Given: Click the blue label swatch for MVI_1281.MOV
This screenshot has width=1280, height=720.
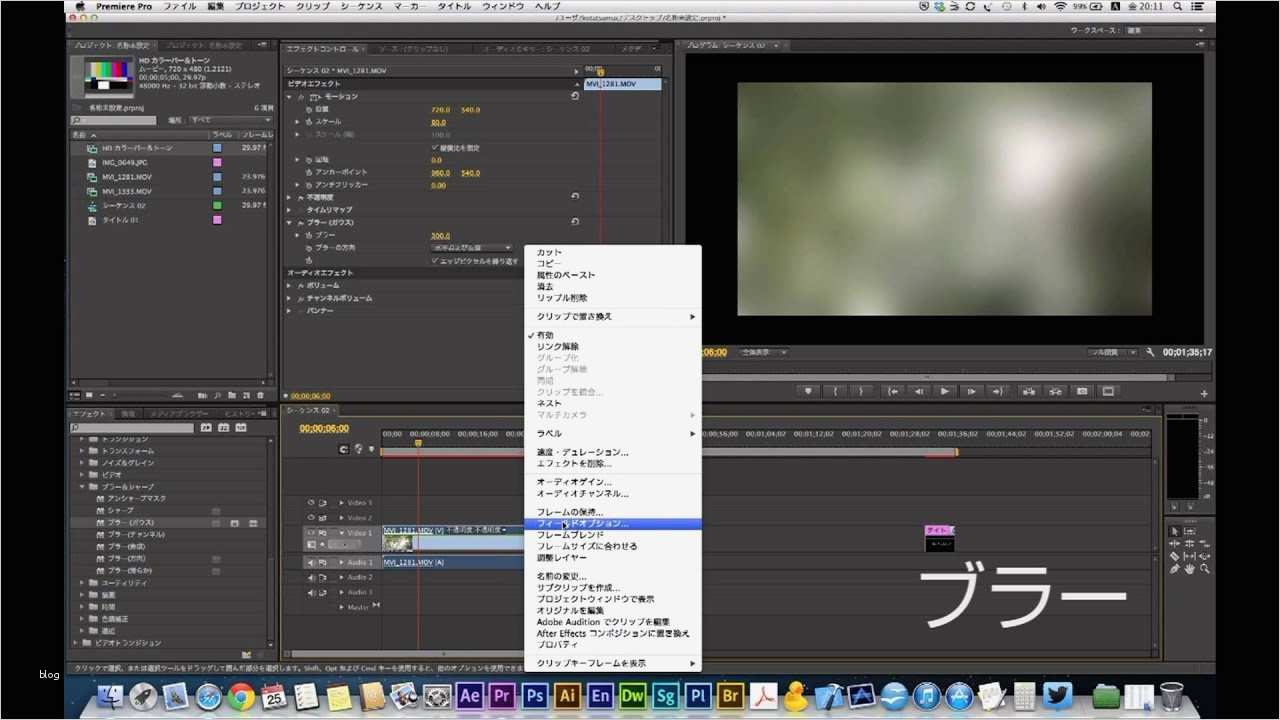Looking at the screenshot, I should pos(217,177).
